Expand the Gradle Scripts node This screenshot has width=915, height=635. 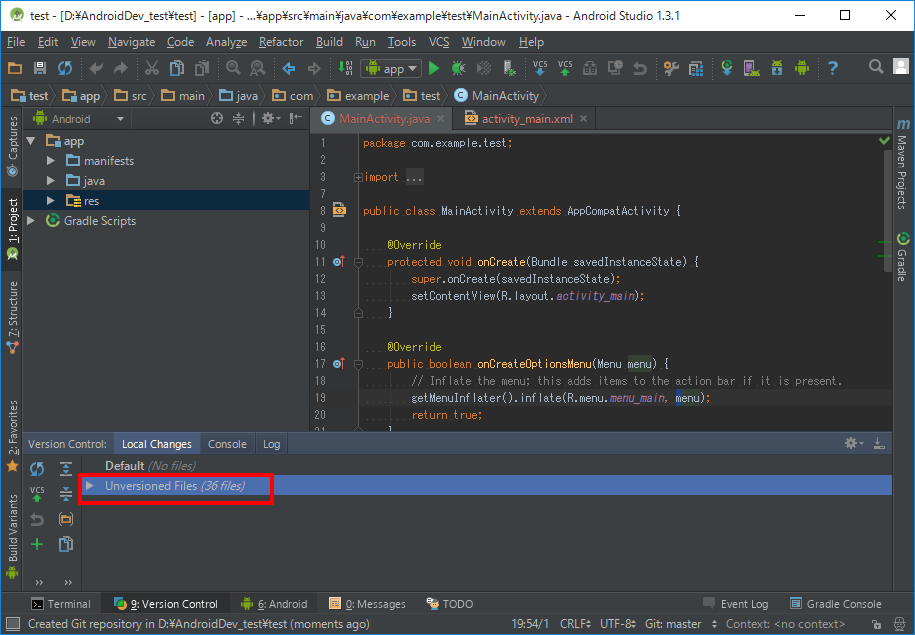click(x=31, y=221)
